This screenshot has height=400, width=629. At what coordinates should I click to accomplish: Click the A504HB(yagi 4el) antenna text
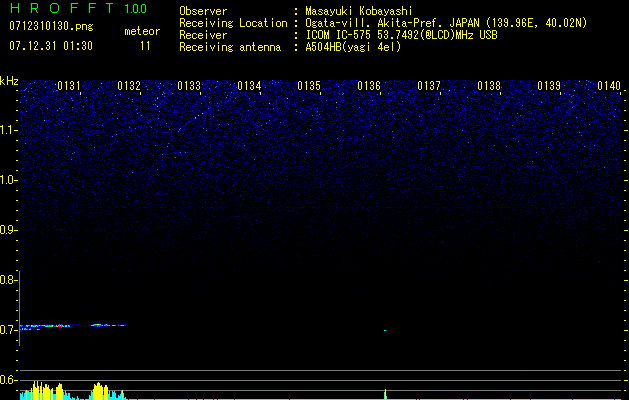(353, 47)
